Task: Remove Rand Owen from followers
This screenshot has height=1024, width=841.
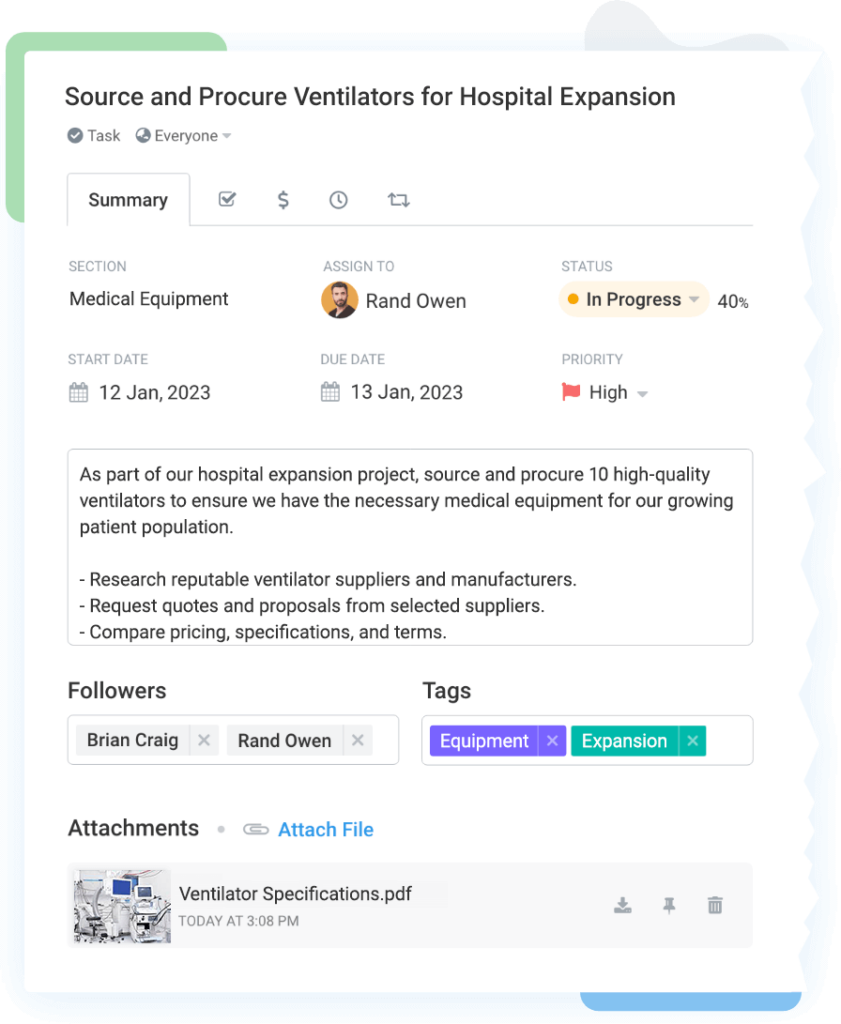Action: click(357, 741)
